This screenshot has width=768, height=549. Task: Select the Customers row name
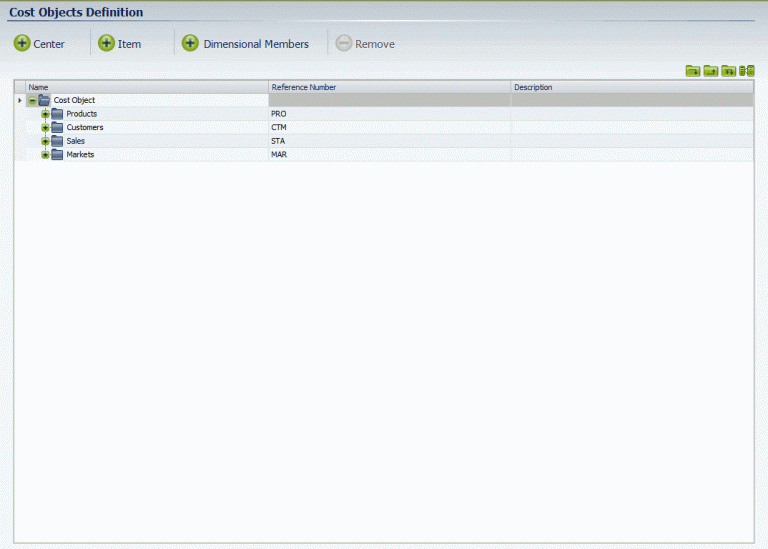[85, 127]
